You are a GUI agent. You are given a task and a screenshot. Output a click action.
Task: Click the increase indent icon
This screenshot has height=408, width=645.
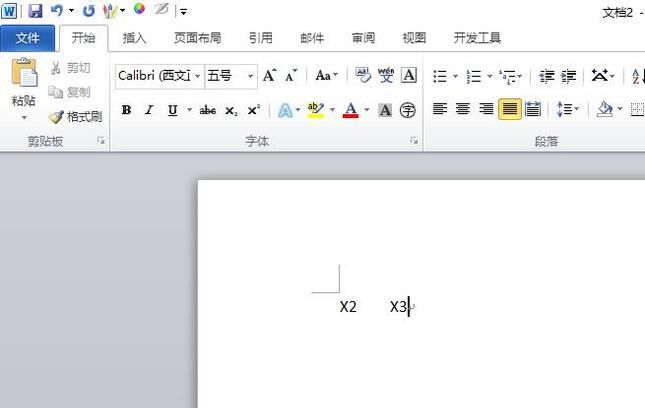coord(569,76)
